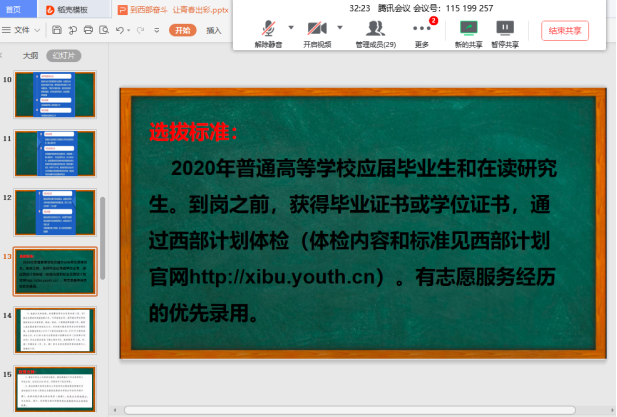Unmute microphone in Tencent Meeting toolbar

point(268,28)
